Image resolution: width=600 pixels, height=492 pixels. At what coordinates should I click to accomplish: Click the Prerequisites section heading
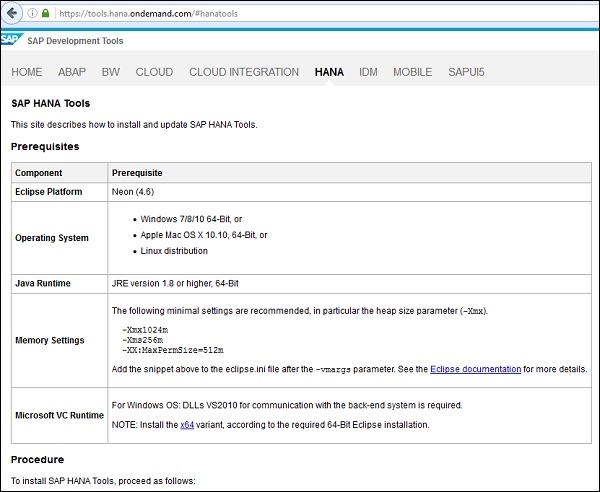click(x=45, y=146)
